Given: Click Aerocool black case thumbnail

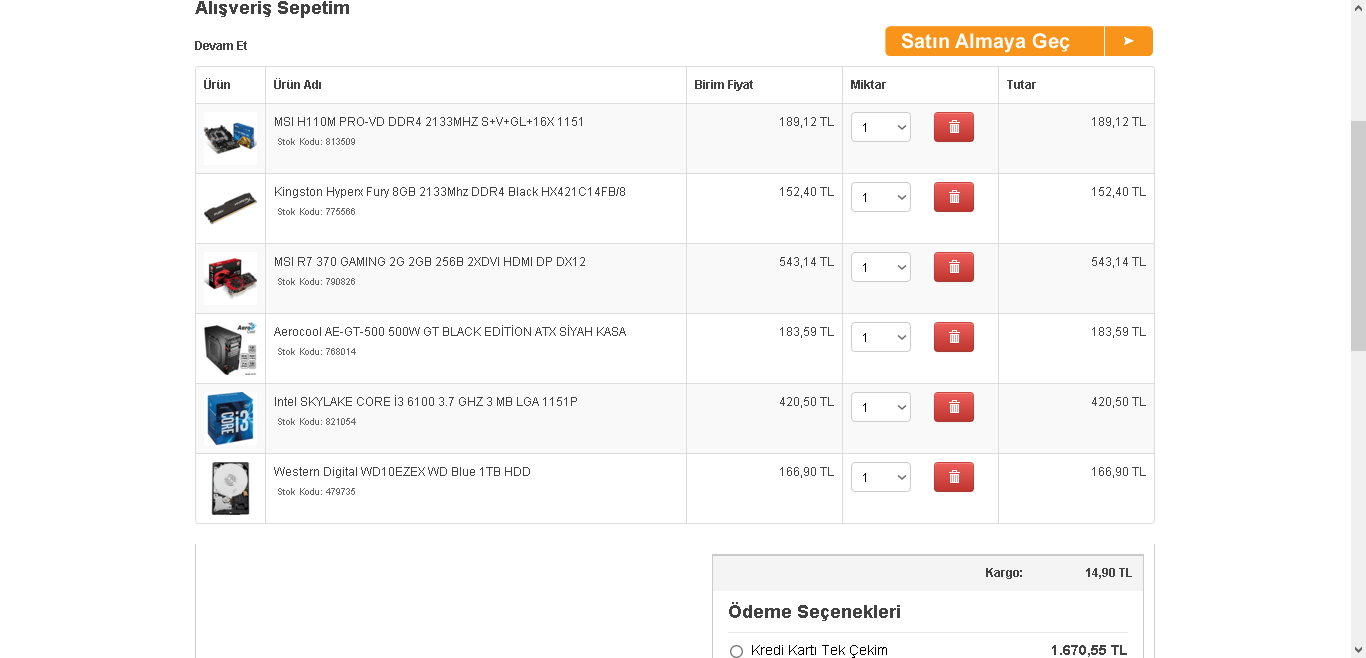Looking at the screenshot, I should (x=230, y=348).
